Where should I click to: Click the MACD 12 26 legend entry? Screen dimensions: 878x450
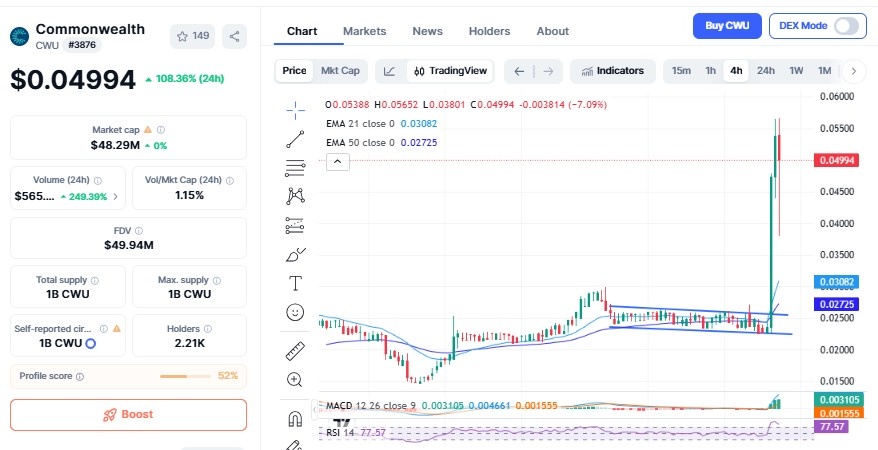(x=441, y=405)
